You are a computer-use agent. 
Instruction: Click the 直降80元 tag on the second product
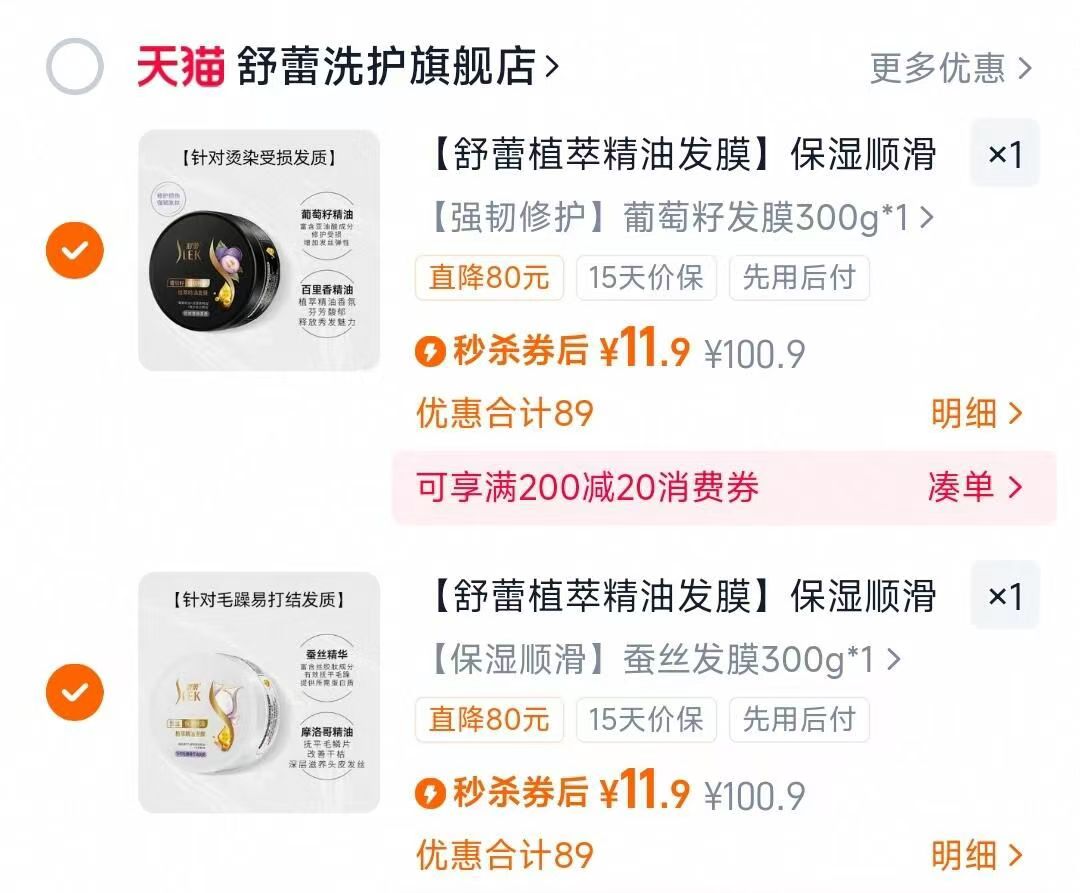click(x=490, y=720)
